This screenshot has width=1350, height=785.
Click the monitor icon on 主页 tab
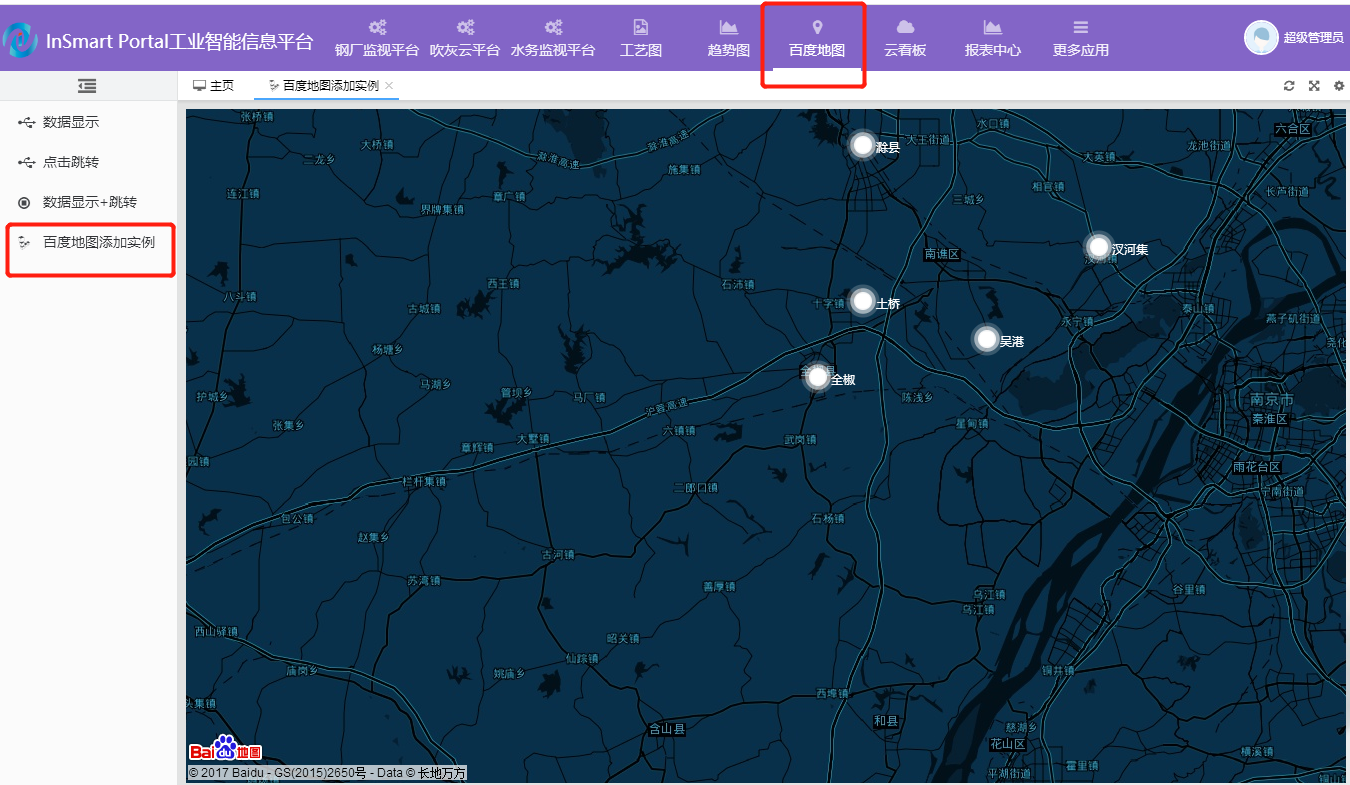coord(199,86)
